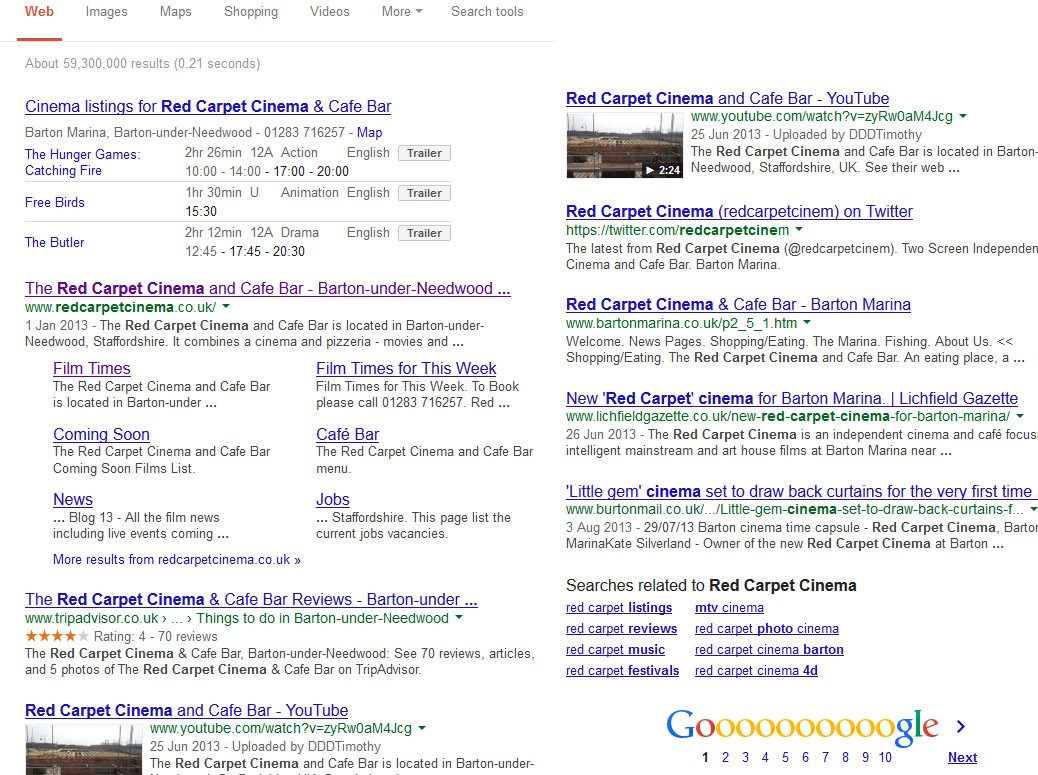Screen dimensions: 1038x775
Task: Expand options arrow beside bartonmarina.co.uk URL
Action: [806, 323]
